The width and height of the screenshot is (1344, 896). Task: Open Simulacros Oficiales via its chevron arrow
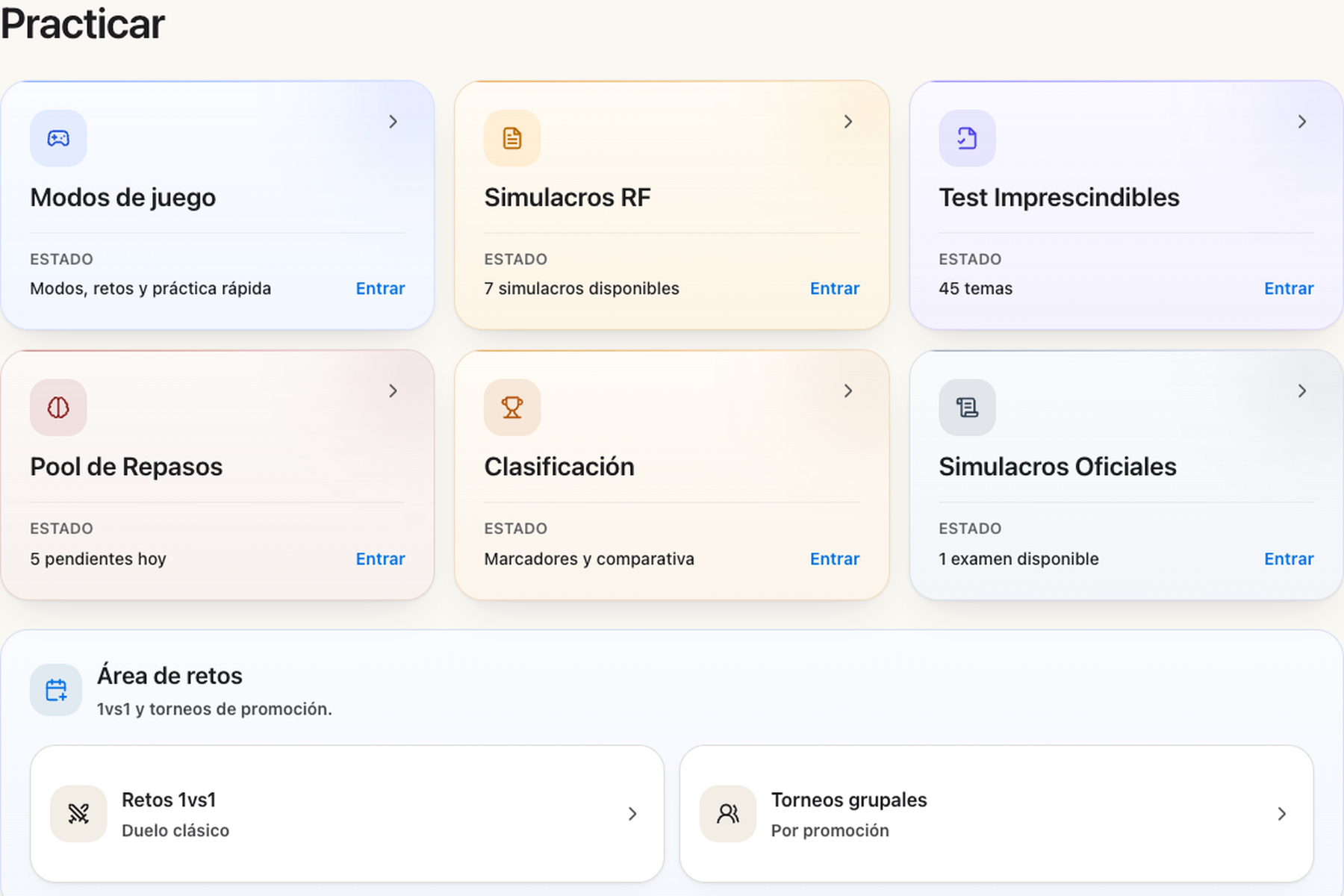tap(1302, 391)
